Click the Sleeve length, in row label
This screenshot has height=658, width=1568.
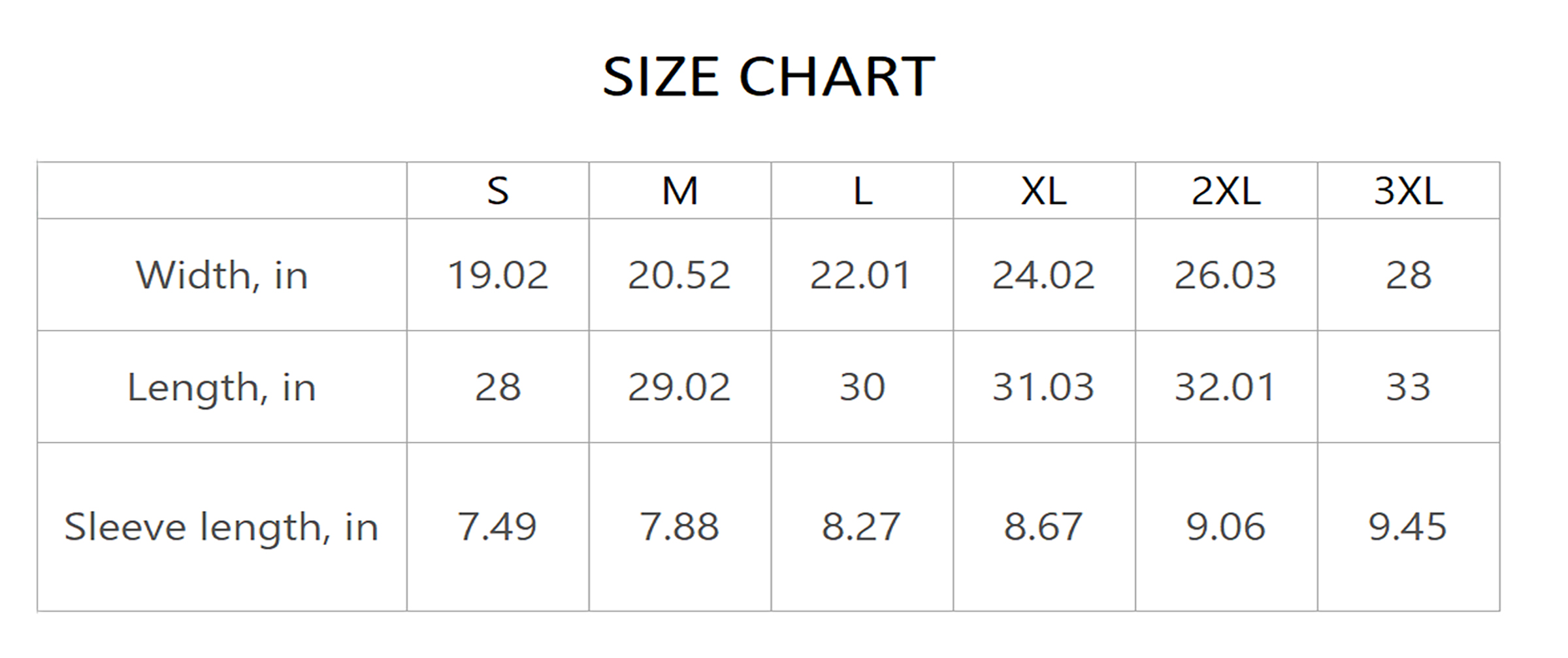222,527
